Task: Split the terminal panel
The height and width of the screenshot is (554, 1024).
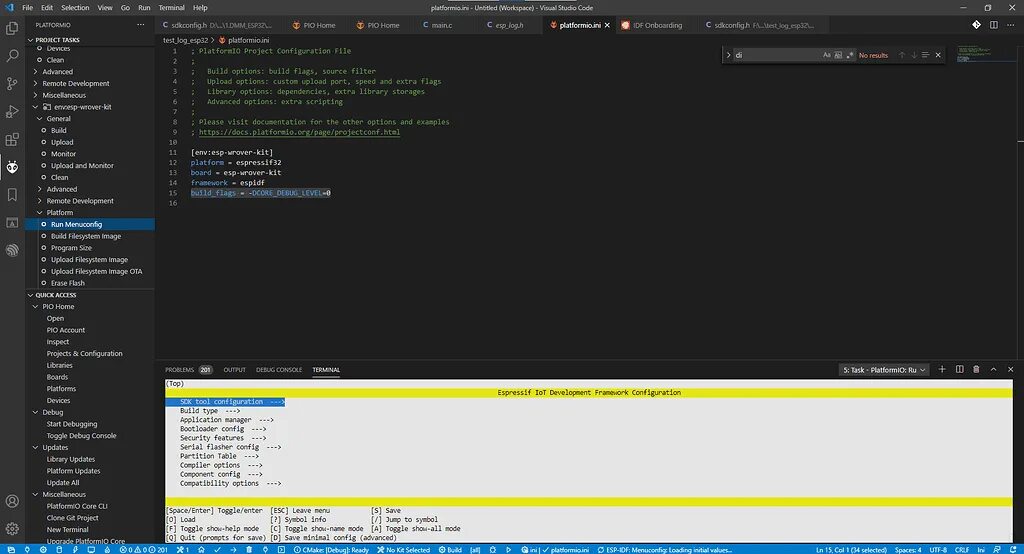Action: click(959, 370)
